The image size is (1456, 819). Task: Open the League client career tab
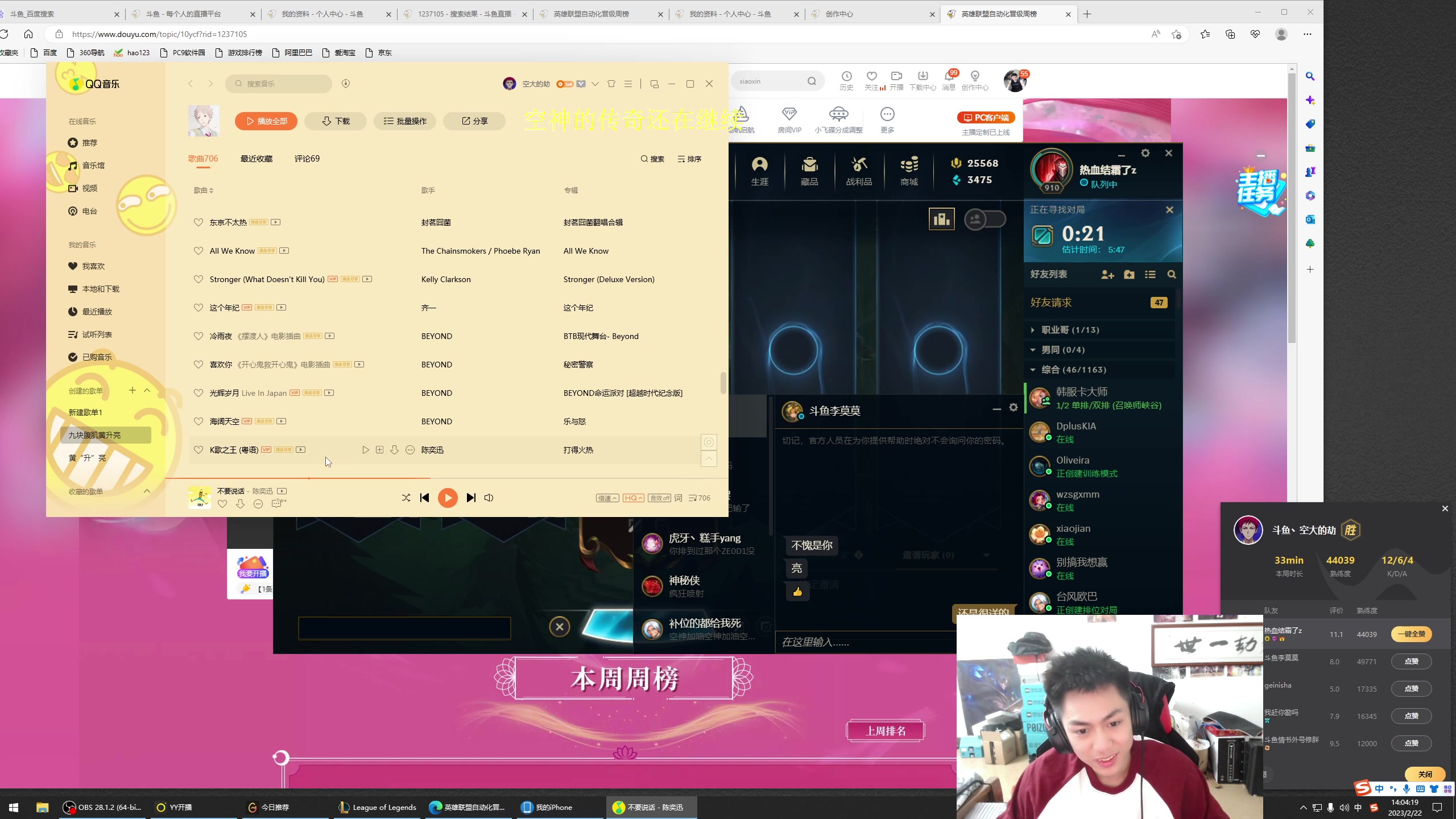(x=760, y=171)
